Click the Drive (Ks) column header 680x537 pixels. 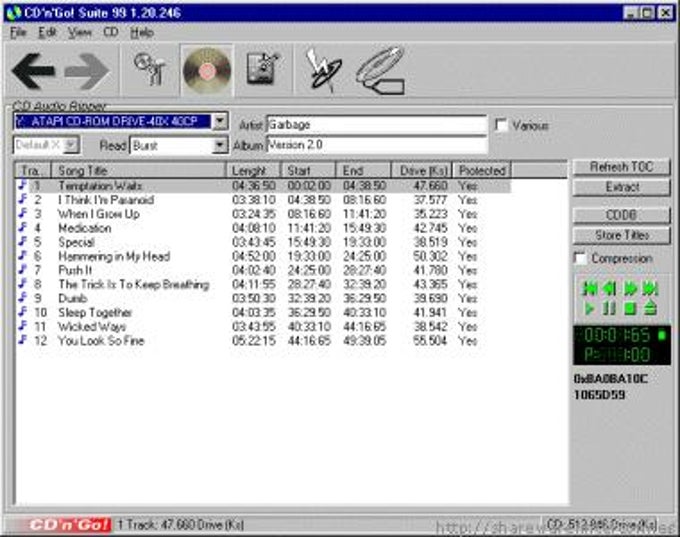click(422, 170)
